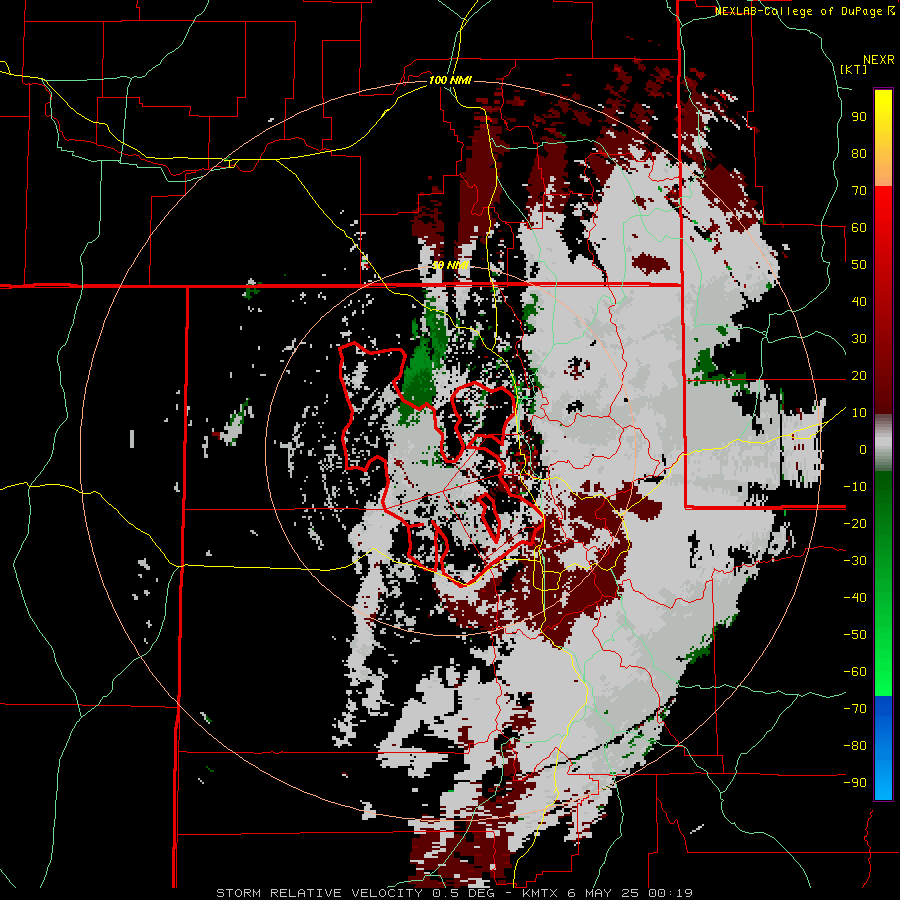Click the 50 NMI range ring label
Viewport: 900px width, 900px height.
(451, 265)
